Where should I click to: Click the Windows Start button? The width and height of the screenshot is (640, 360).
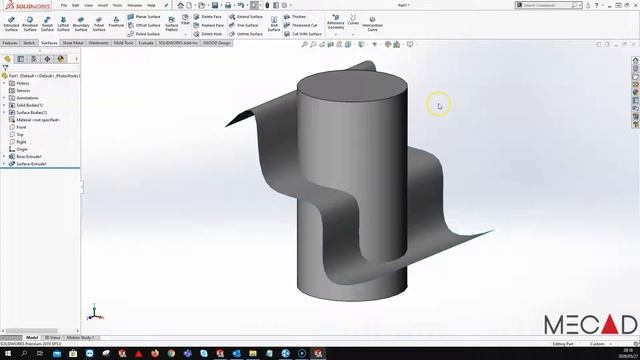[x=8, y=353]
